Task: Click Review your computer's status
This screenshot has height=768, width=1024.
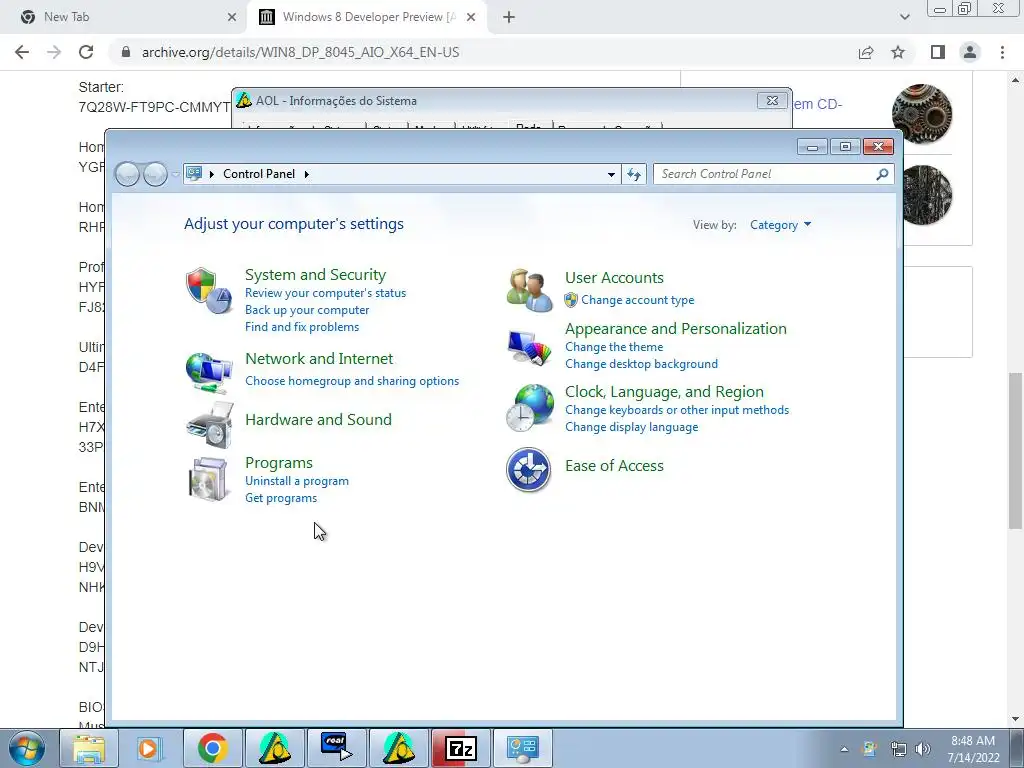Action: 325,293
